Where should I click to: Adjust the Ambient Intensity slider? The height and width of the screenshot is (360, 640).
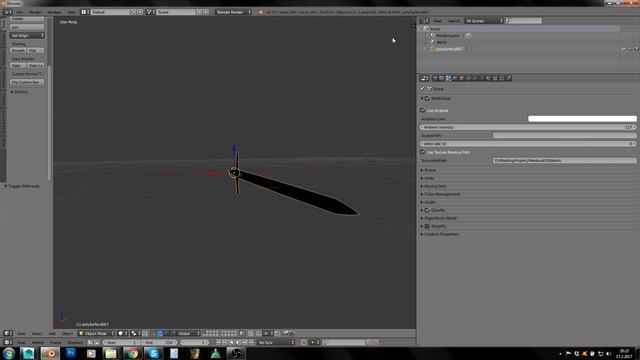click(528, 127)
